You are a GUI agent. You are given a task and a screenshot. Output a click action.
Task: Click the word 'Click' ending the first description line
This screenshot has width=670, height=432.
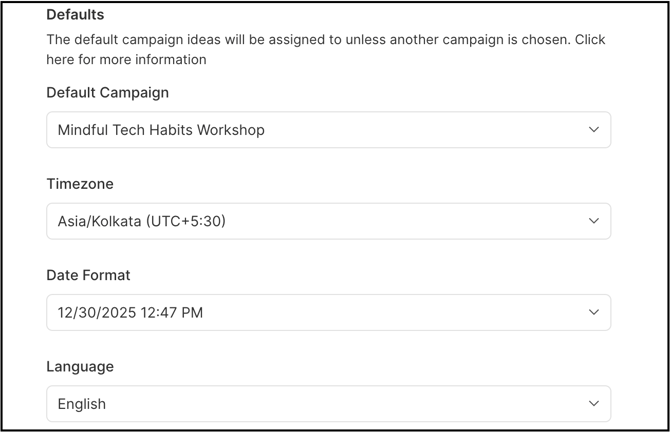pyautogui.click(x=590, y=40)
